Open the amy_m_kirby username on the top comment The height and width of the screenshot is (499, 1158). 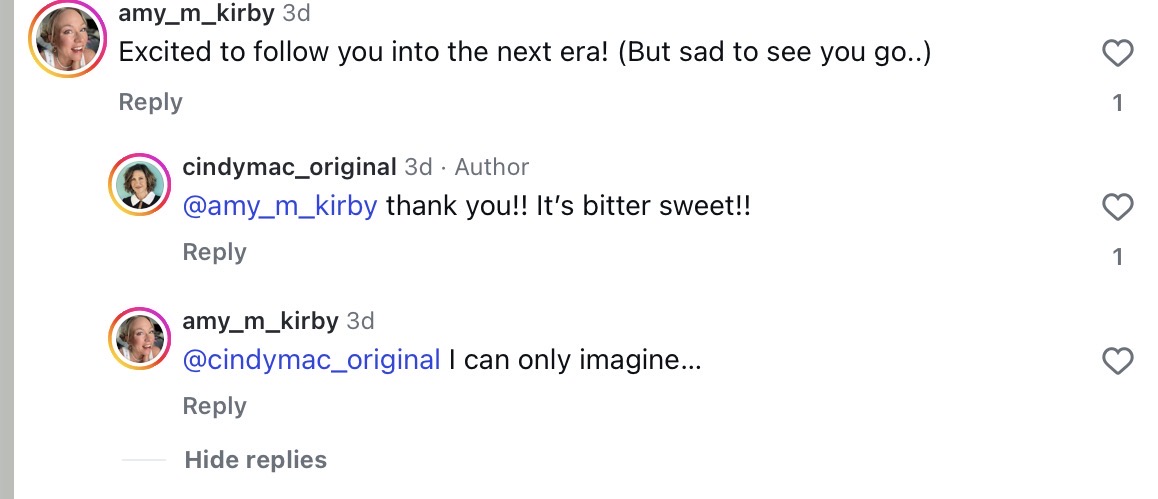197,13
